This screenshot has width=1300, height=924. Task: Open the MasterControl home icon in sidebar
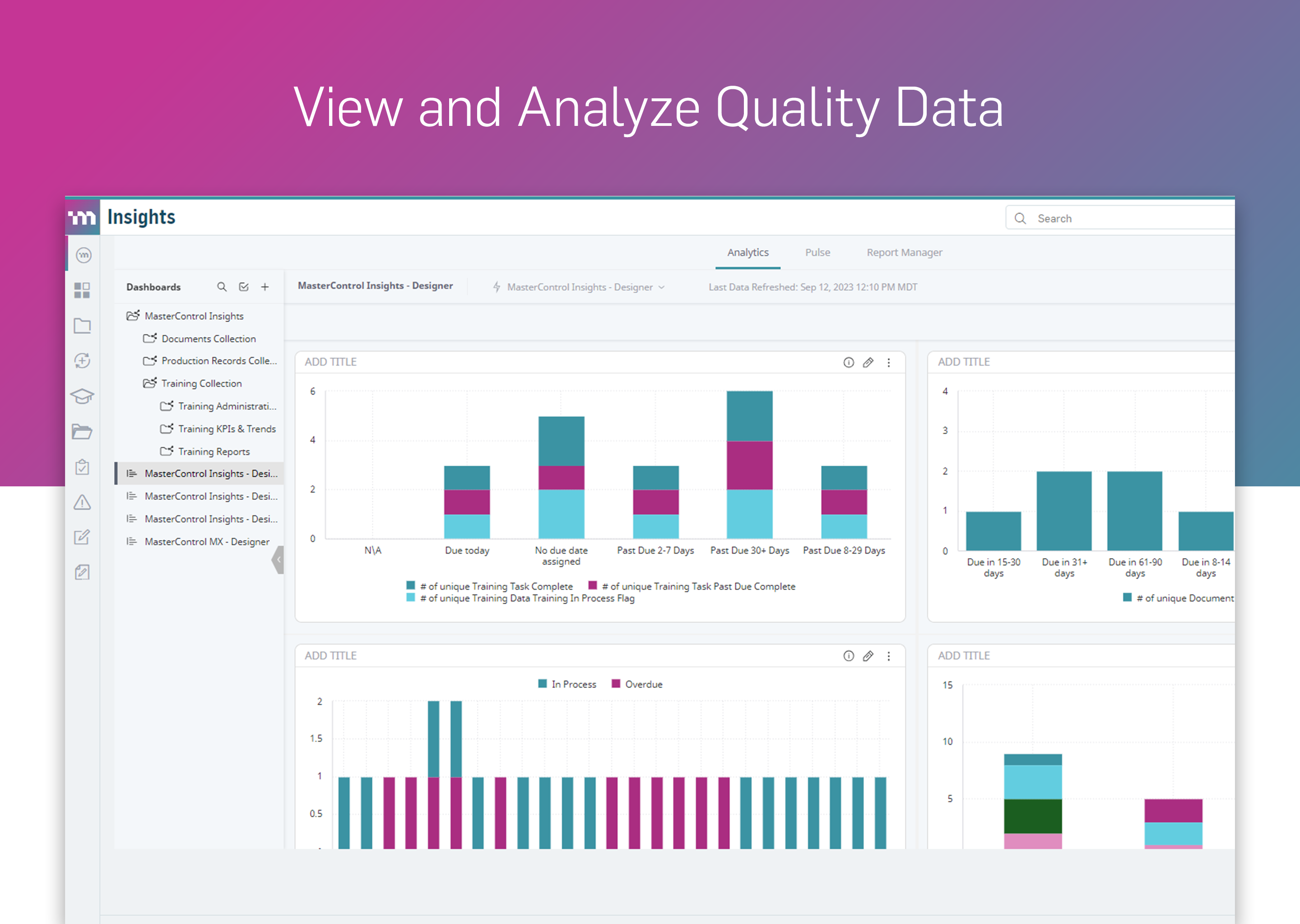click(83, 255)
